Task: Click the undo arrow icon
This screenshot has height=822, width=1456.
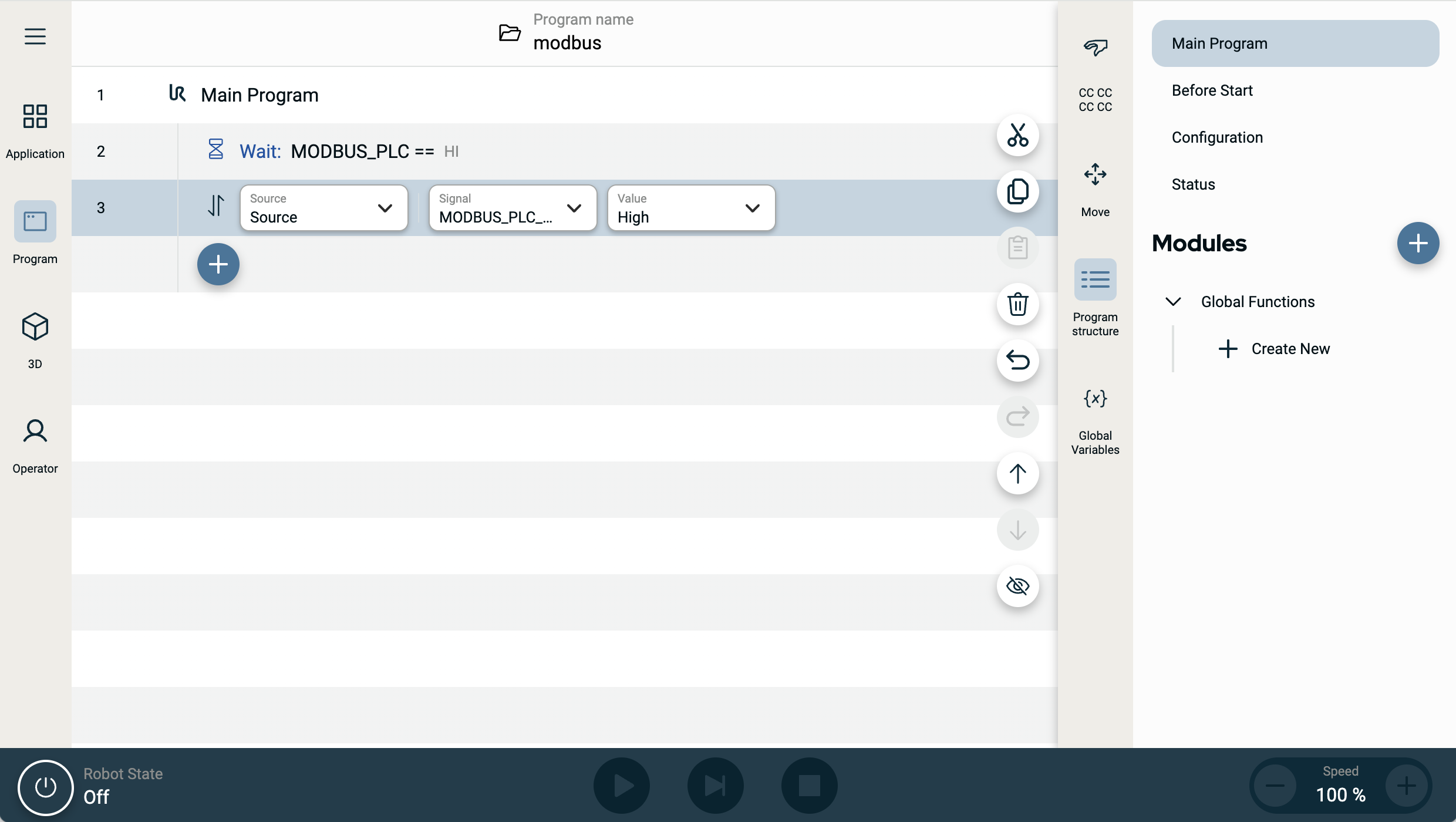Action: pyautogui.click(x=1017, y=361)
